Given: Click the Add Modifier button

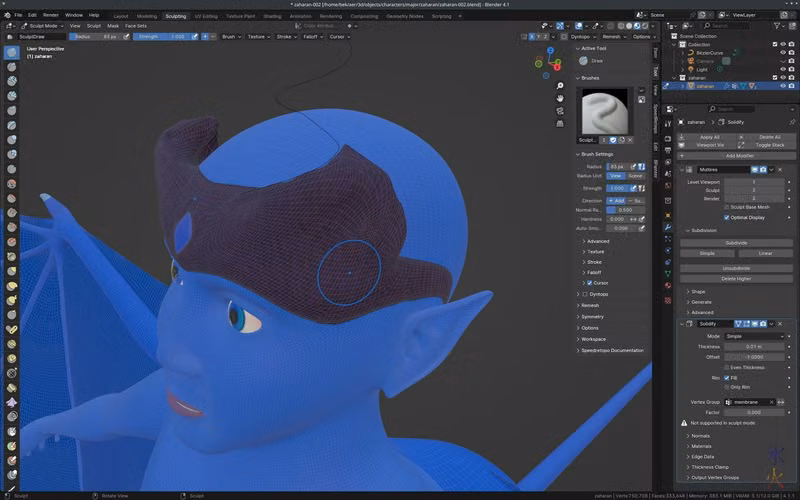Looking at the screenshot, I should (736, 156).
